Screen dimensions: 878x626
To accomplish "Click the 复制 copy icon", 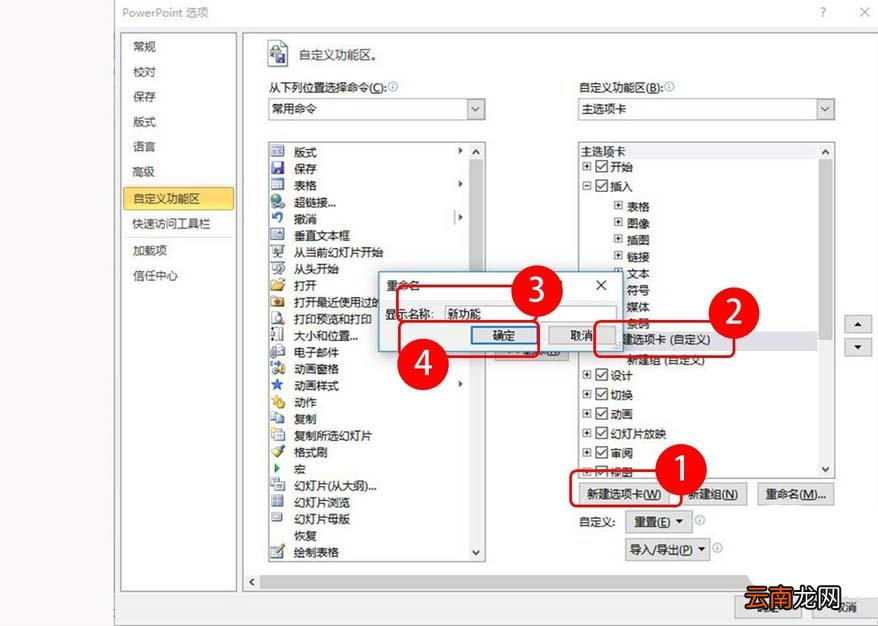I will (278, 418).
